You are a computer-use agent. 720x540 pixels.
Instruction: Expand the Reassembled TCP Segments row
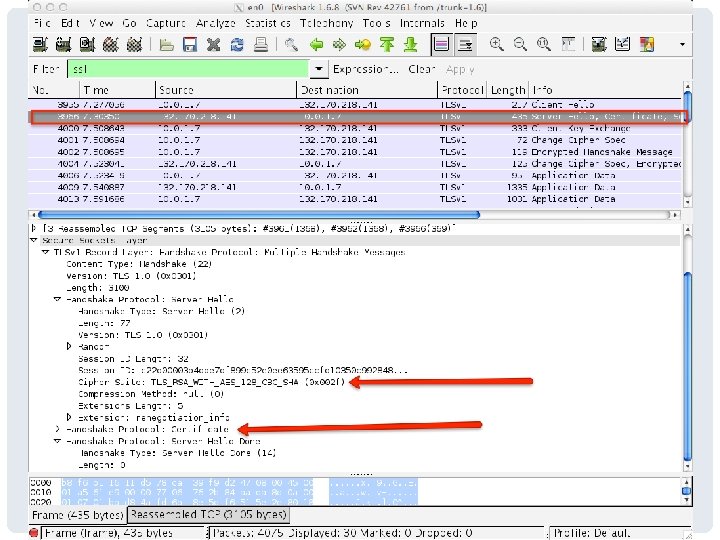(34, 228)
